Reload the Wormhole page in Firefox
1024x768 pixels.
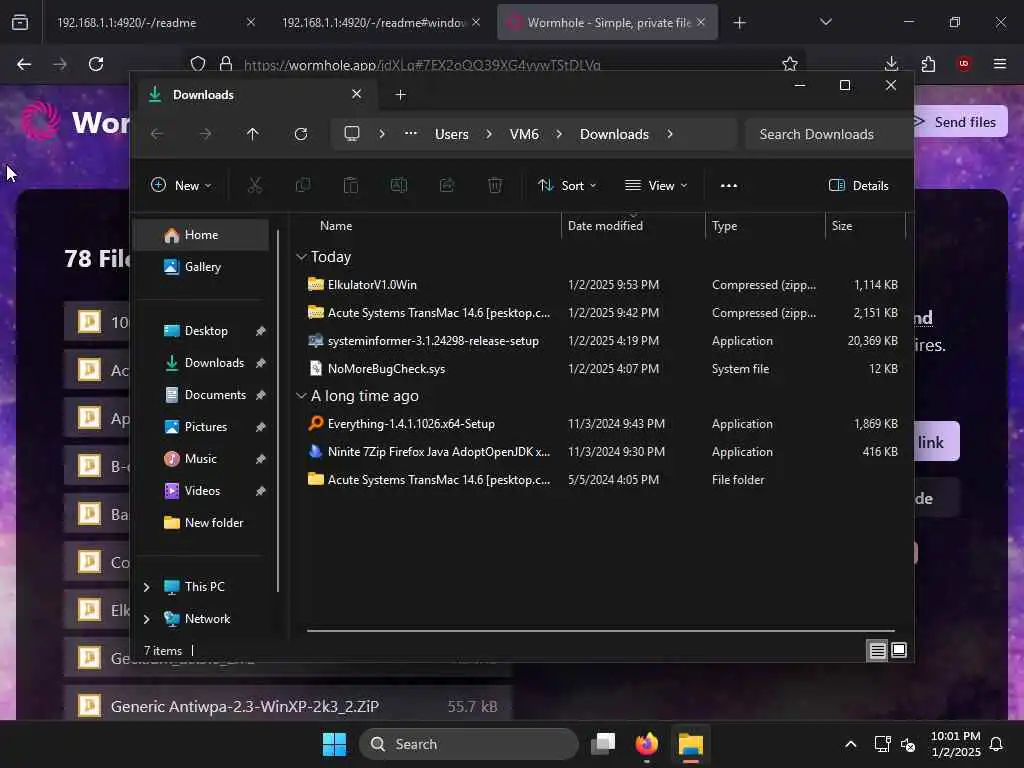(x=96, y=64)
